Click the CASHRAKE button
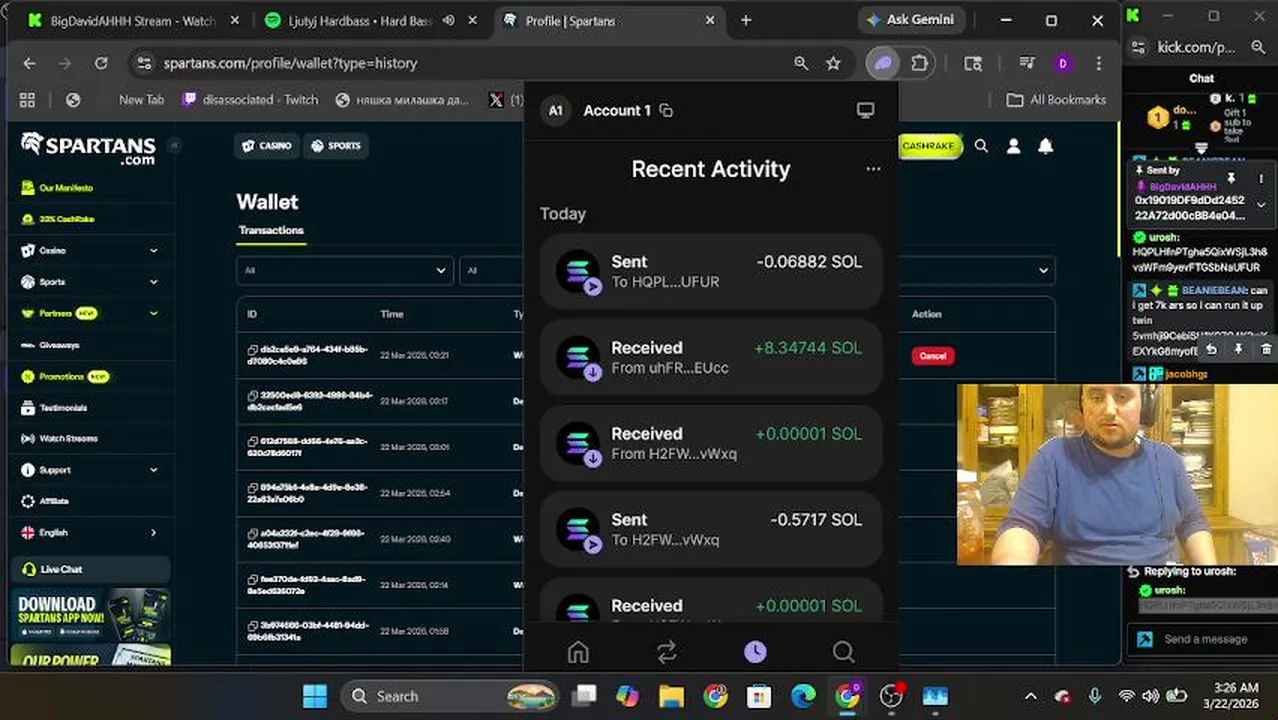Viewport: 1278px width, 720px height. 929,146
